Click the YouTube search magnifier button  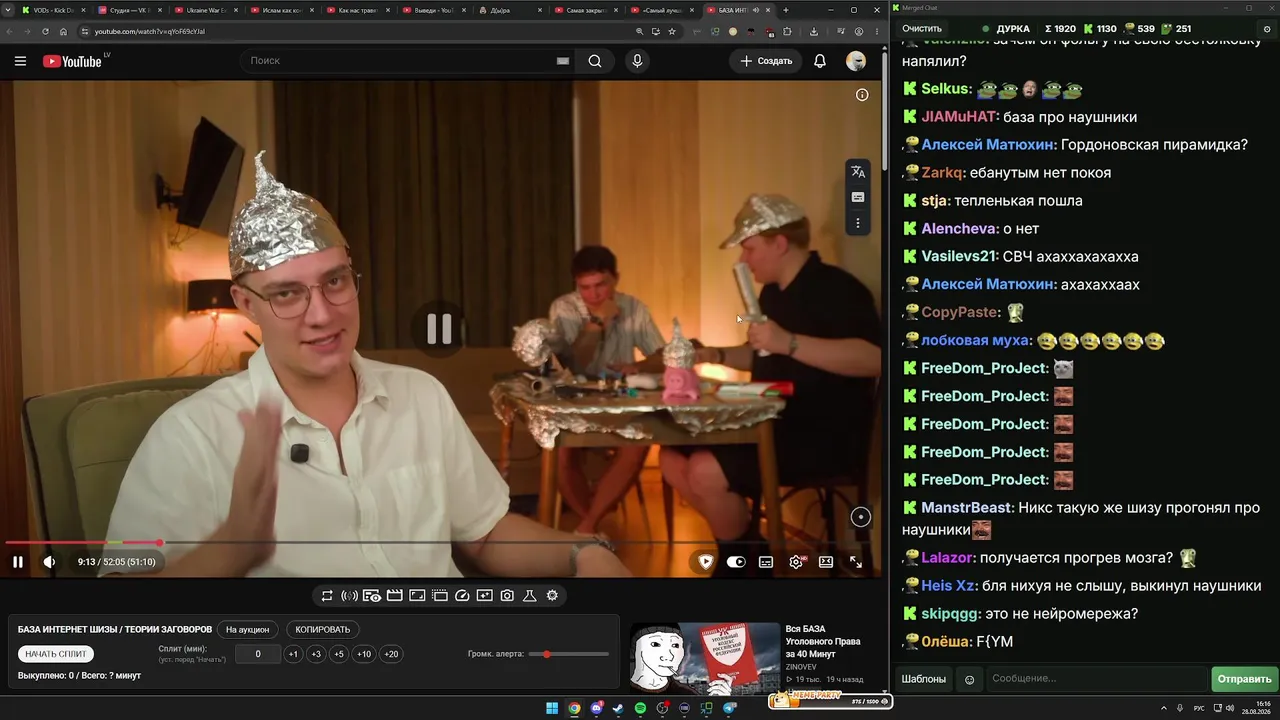(595, 61)
